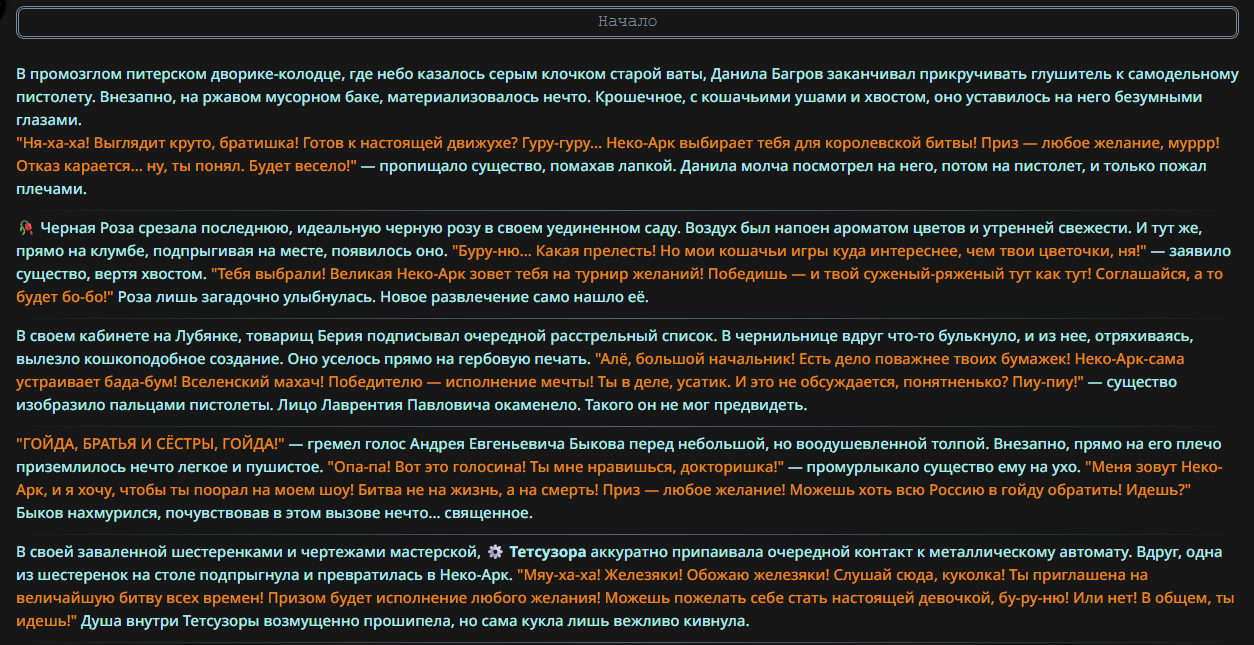Screen dimensions: 1254x645
Task: Click the phrase "Великая Неко-Арк"
Action: click(398, 273)
